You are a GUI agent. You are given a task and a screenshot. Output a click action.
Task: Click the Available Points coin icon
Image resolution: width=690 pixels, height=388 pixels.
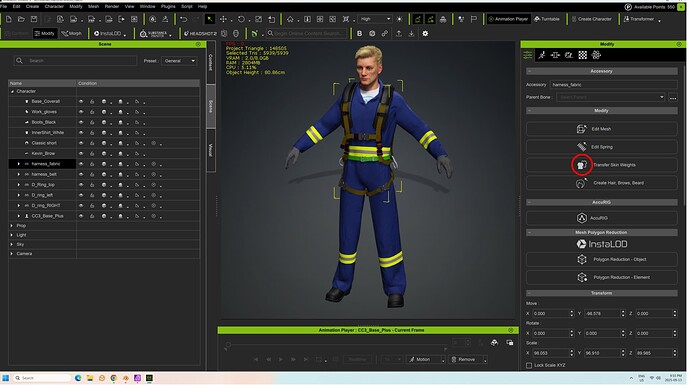(628, 7)
